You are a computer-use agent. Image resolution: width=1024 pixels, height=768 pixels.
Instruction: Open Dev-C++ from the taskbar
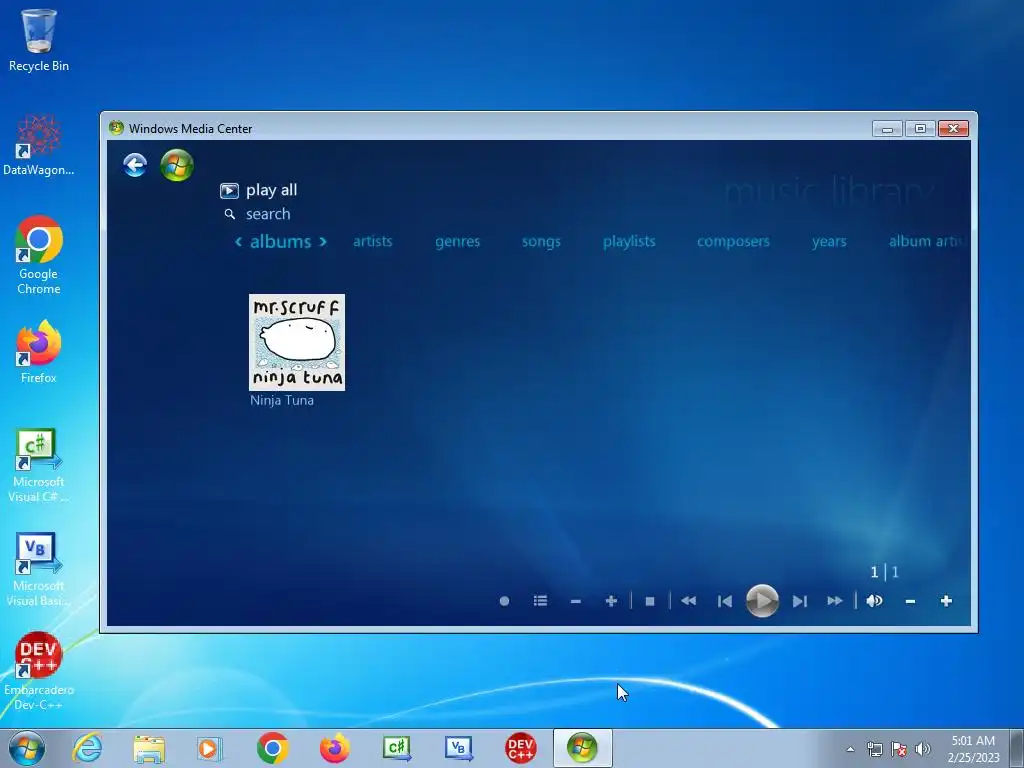[520, 748]
